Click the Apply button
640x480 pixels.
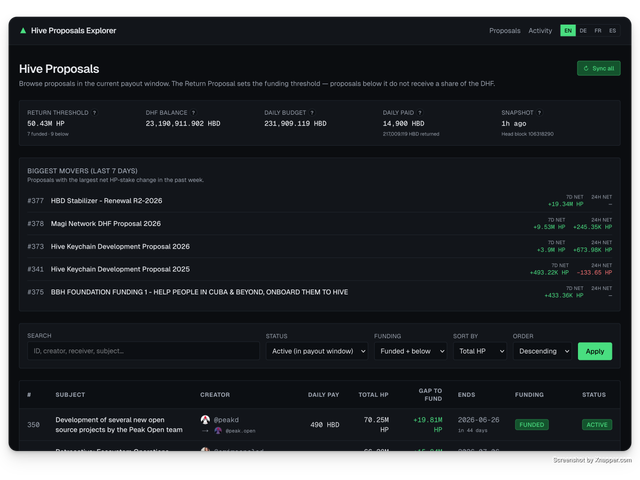(595, 351)
